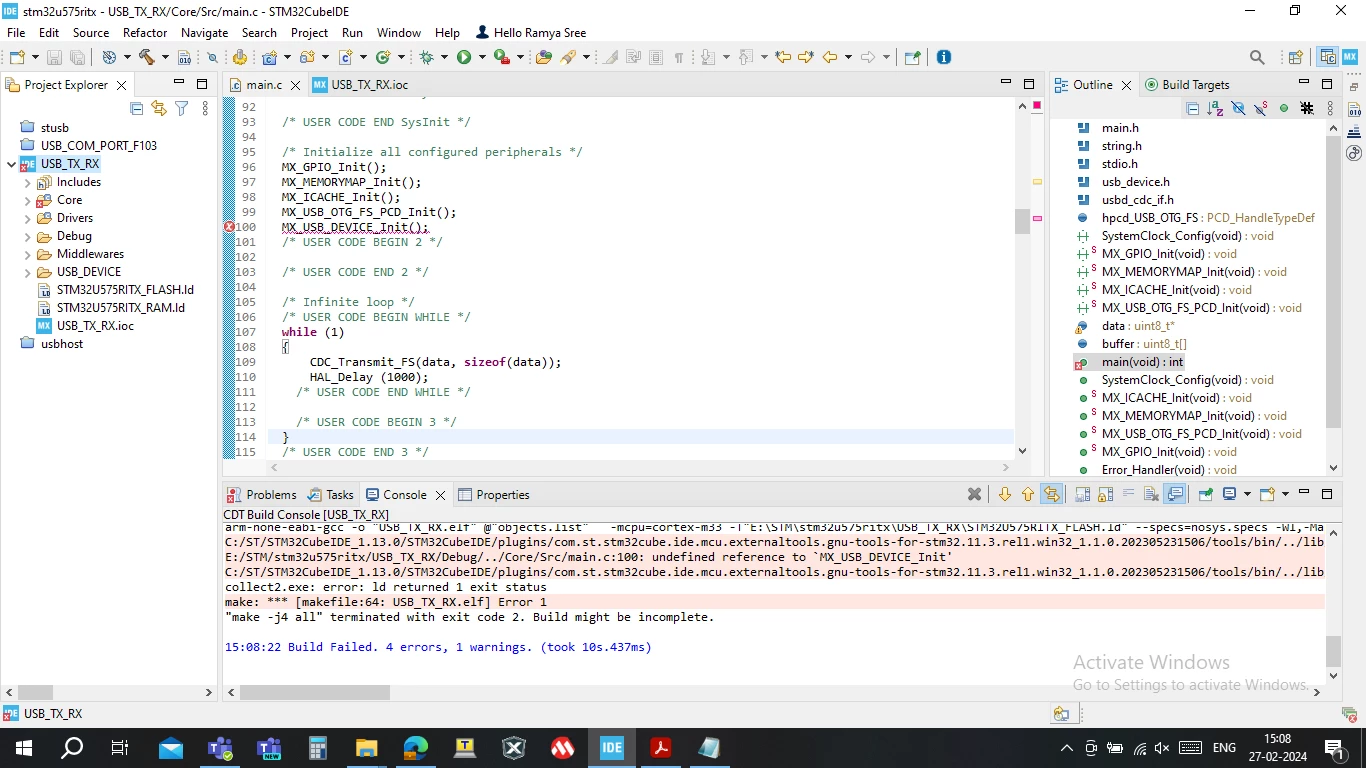
Task: Toggle Link with Editor in Project Explorer
Action: tap(159, 108)
